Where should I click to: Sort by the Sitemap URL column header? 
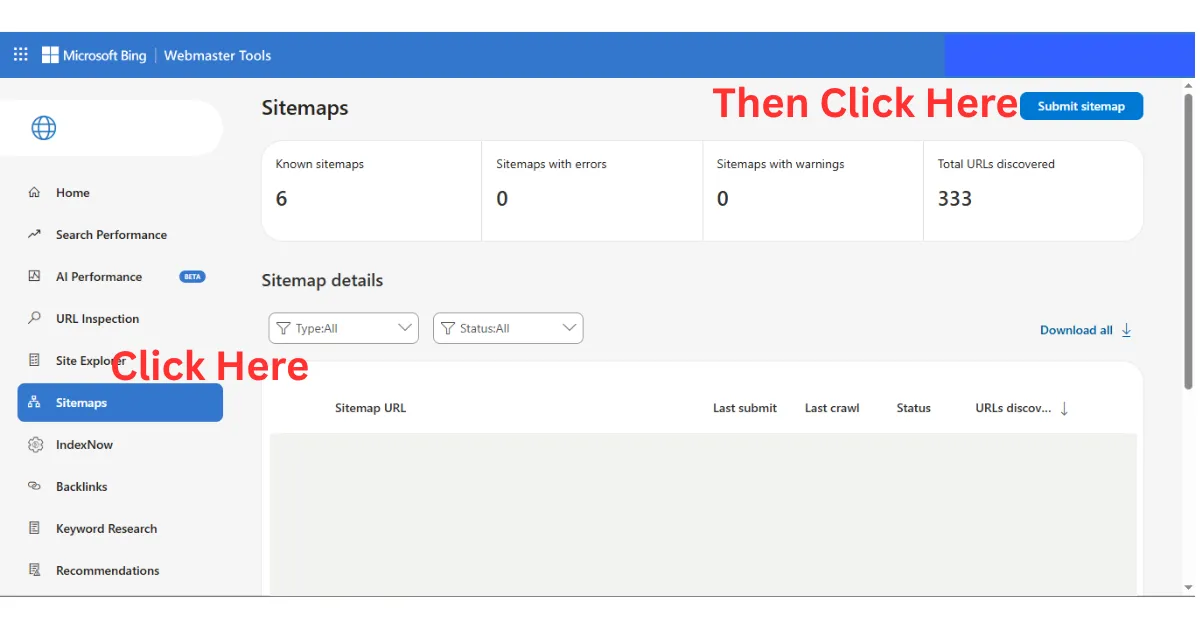[370, 408]
